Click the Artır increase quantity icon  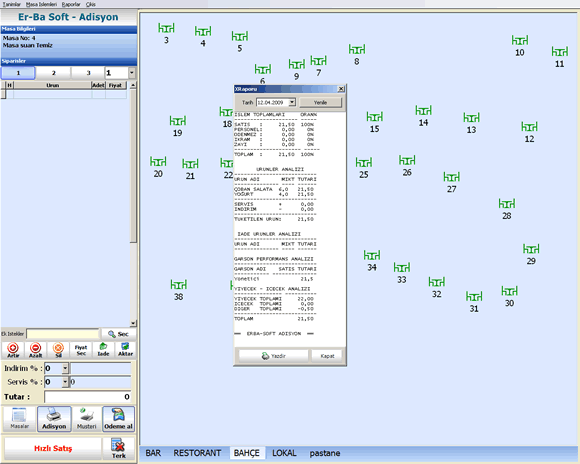[x=13, y=350]
